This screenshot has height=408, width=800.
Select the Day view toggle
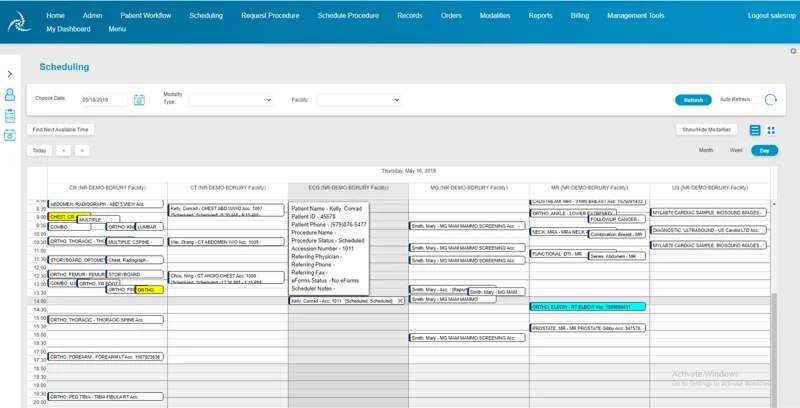[x=764, y=150]
